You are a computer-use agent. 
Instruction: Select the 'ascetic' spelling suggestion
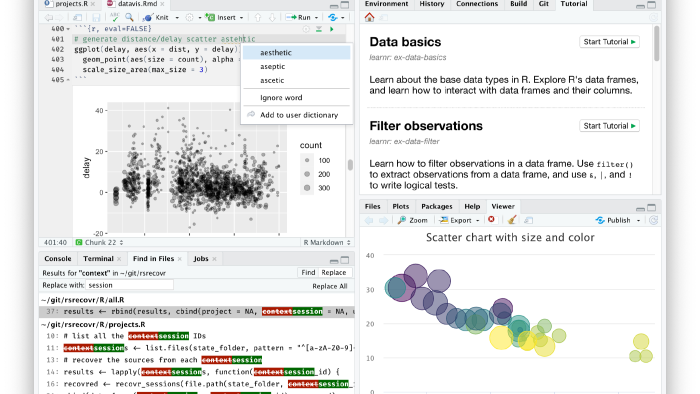click(296, 80)
